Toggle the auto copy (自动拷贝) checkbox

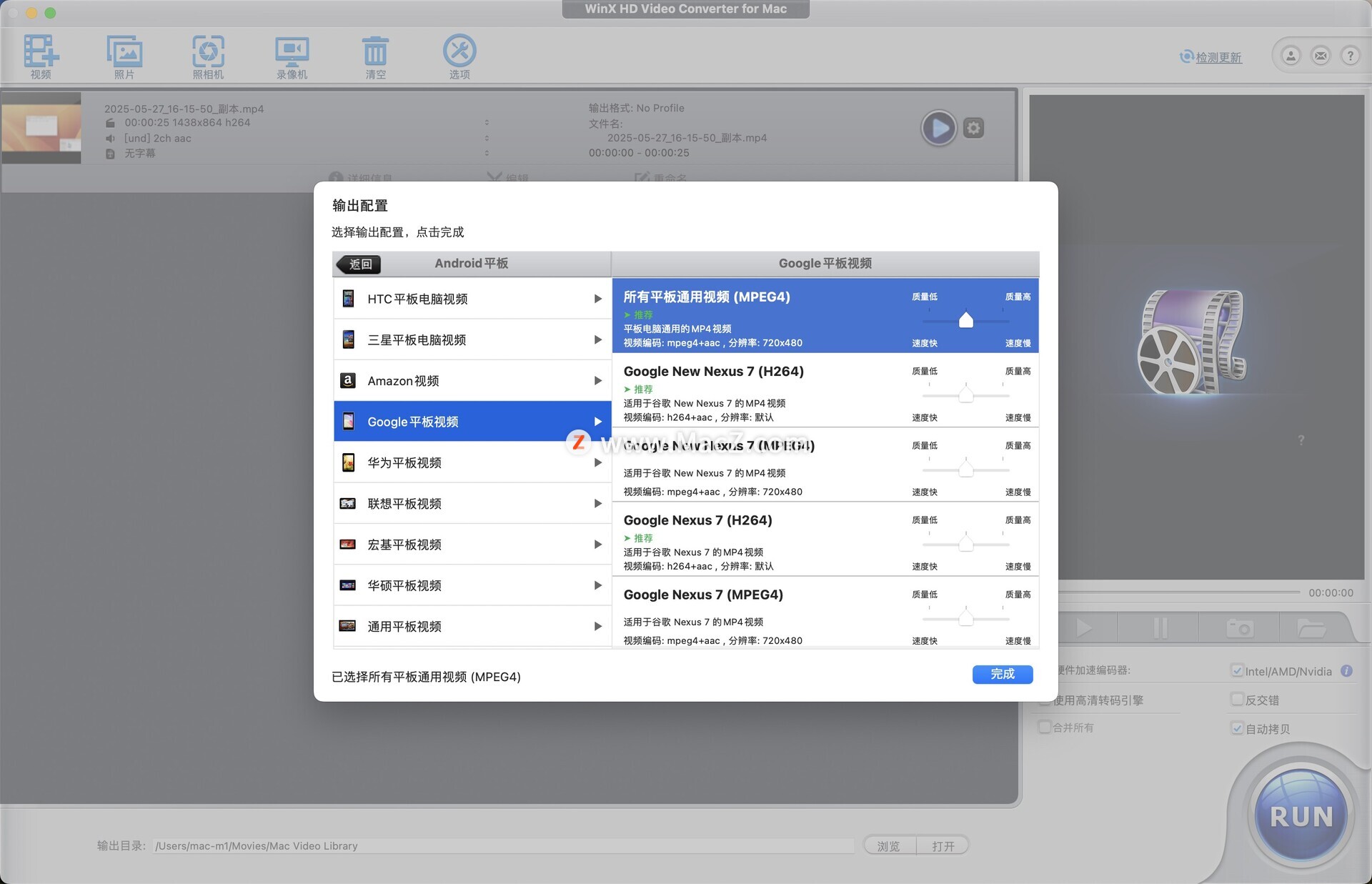pos(1237,727)
